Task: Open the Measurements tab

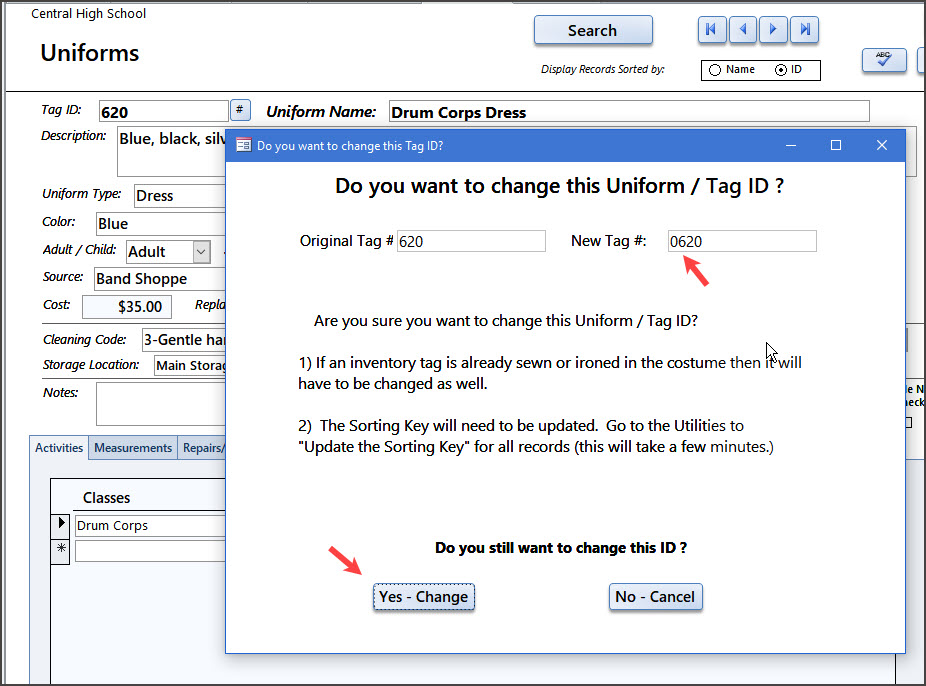Action: (x=133, y=448)
